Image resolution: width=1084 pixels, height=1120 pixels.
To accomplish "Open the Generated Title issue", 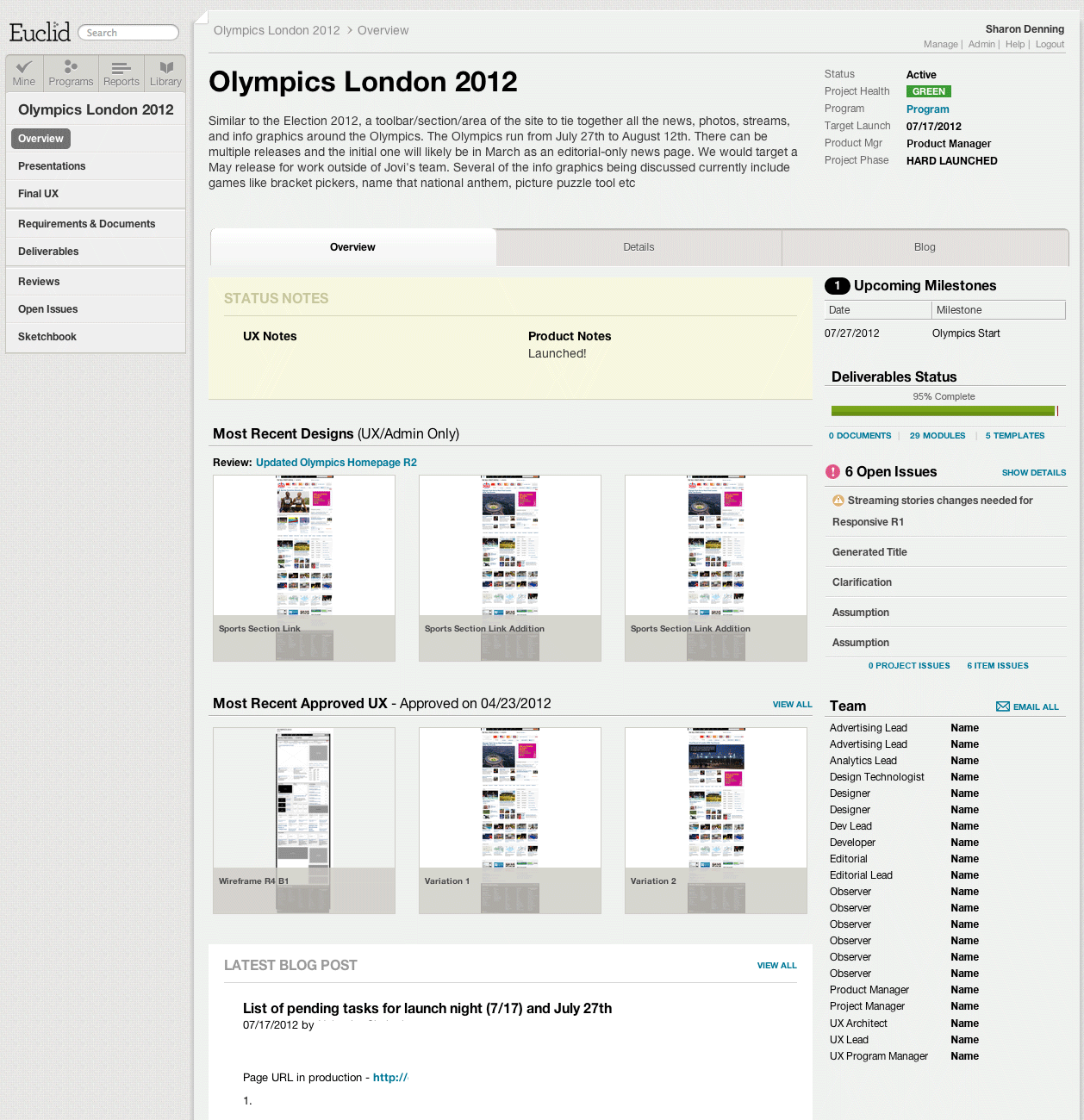I will 869,552.
